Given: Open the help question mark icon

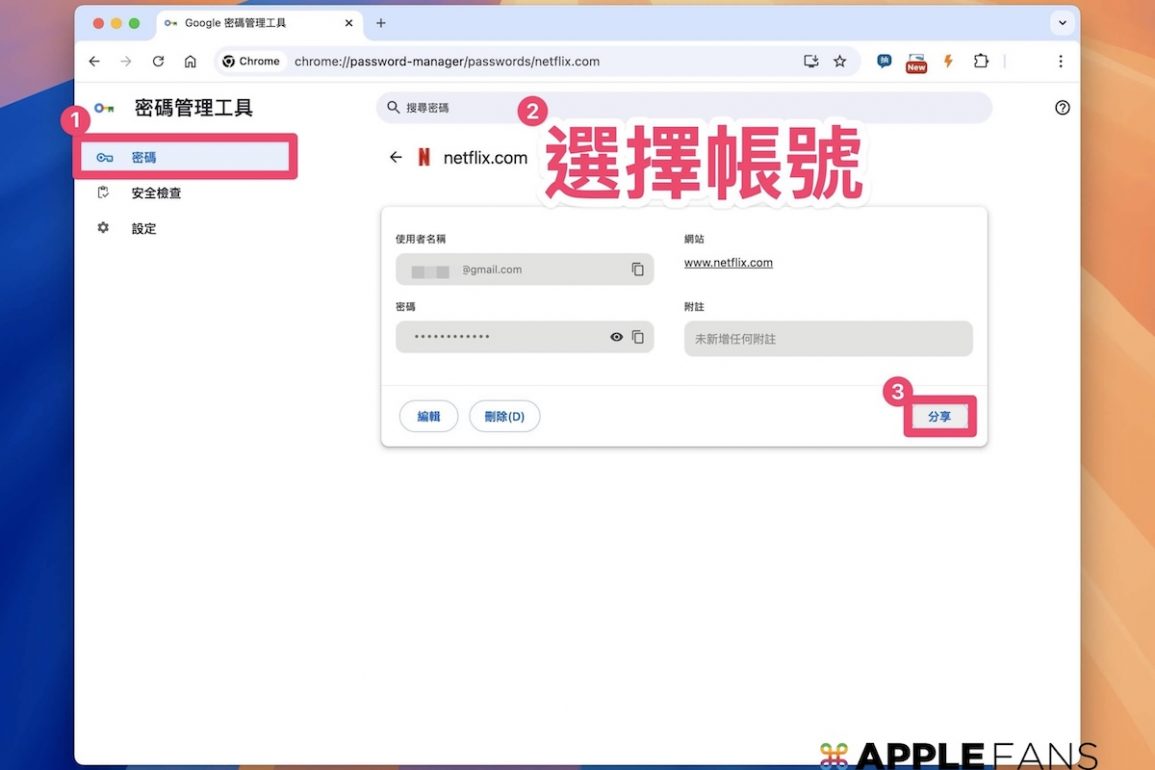Looking at the screenshot, I should click(1062, 108).
